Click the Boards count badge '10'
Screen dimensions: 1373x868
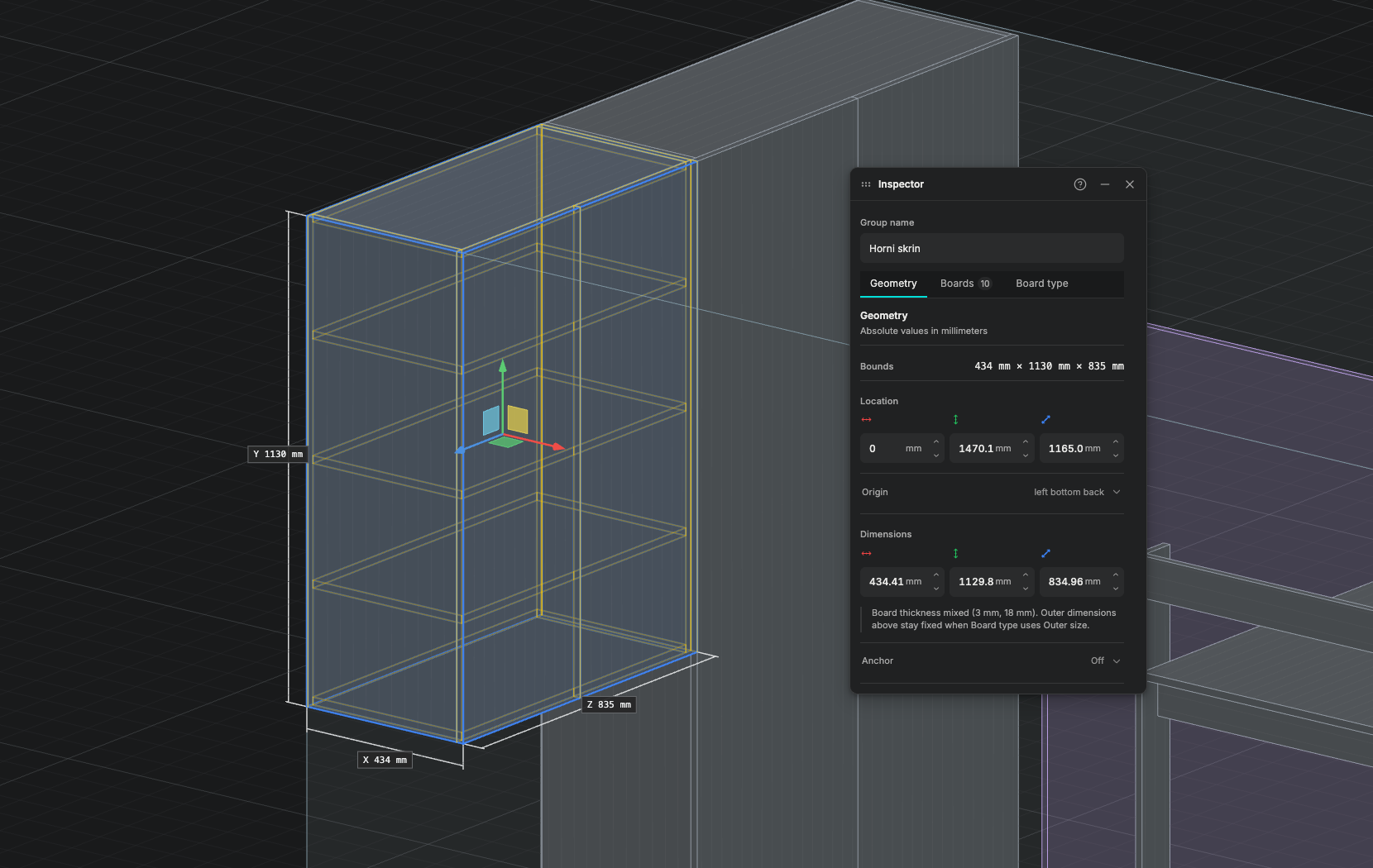(985, 284)
